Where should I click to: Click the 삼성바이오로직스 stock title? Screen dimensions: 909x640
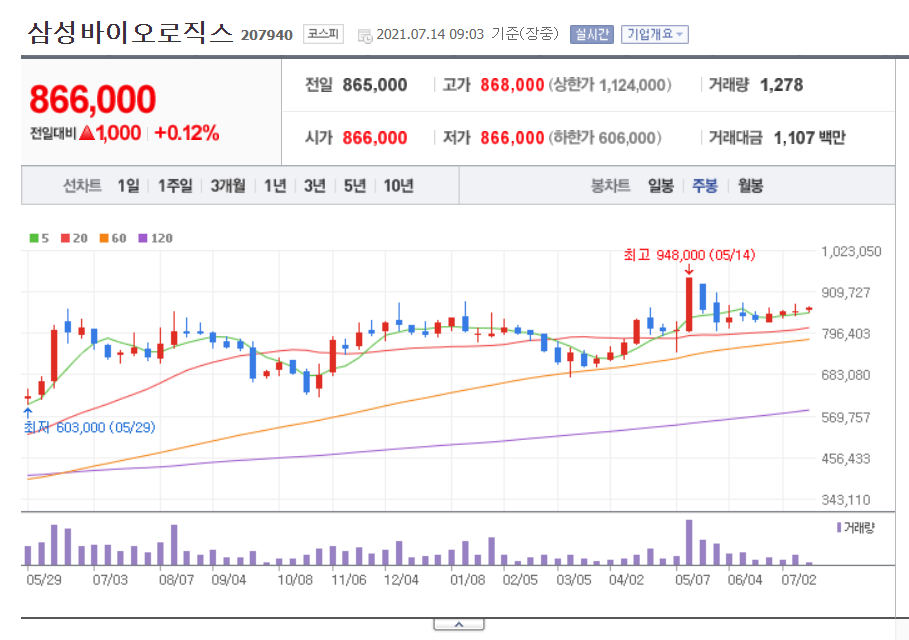click(x=130, y=32)
